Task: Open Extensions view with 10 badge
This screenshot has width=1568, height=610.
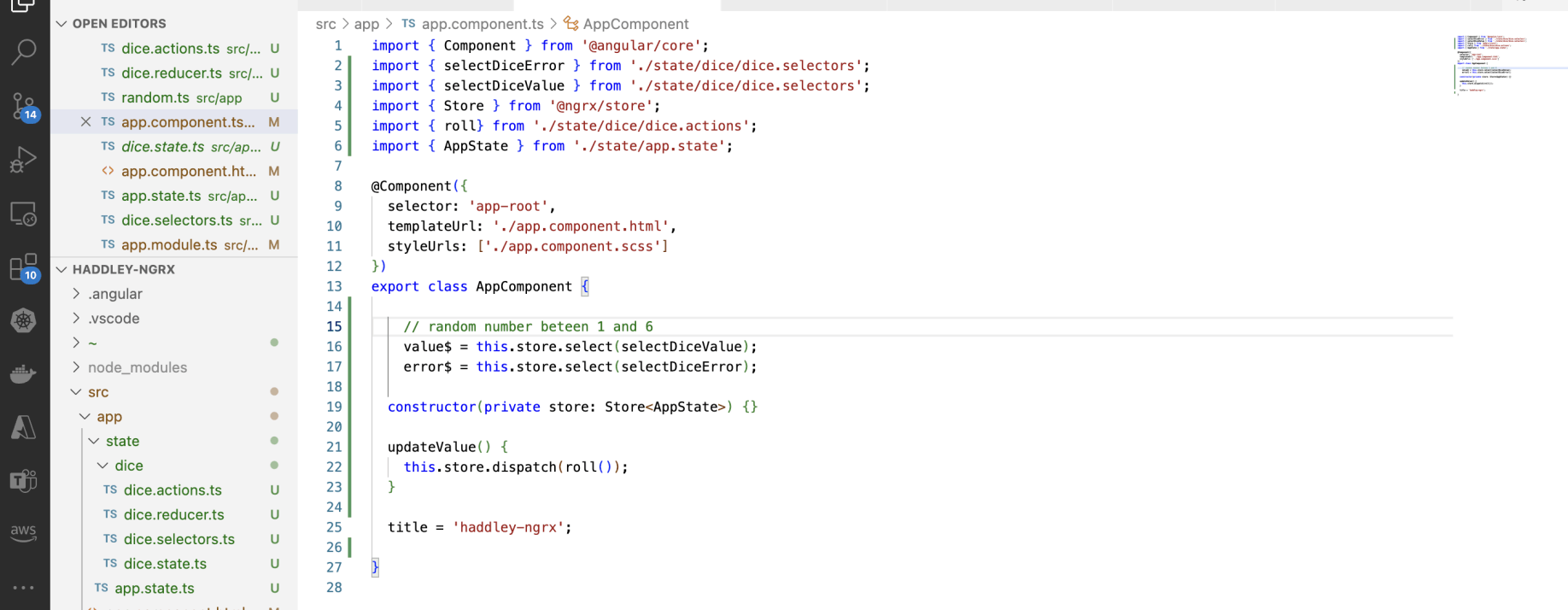Action: tap(23, 267)
